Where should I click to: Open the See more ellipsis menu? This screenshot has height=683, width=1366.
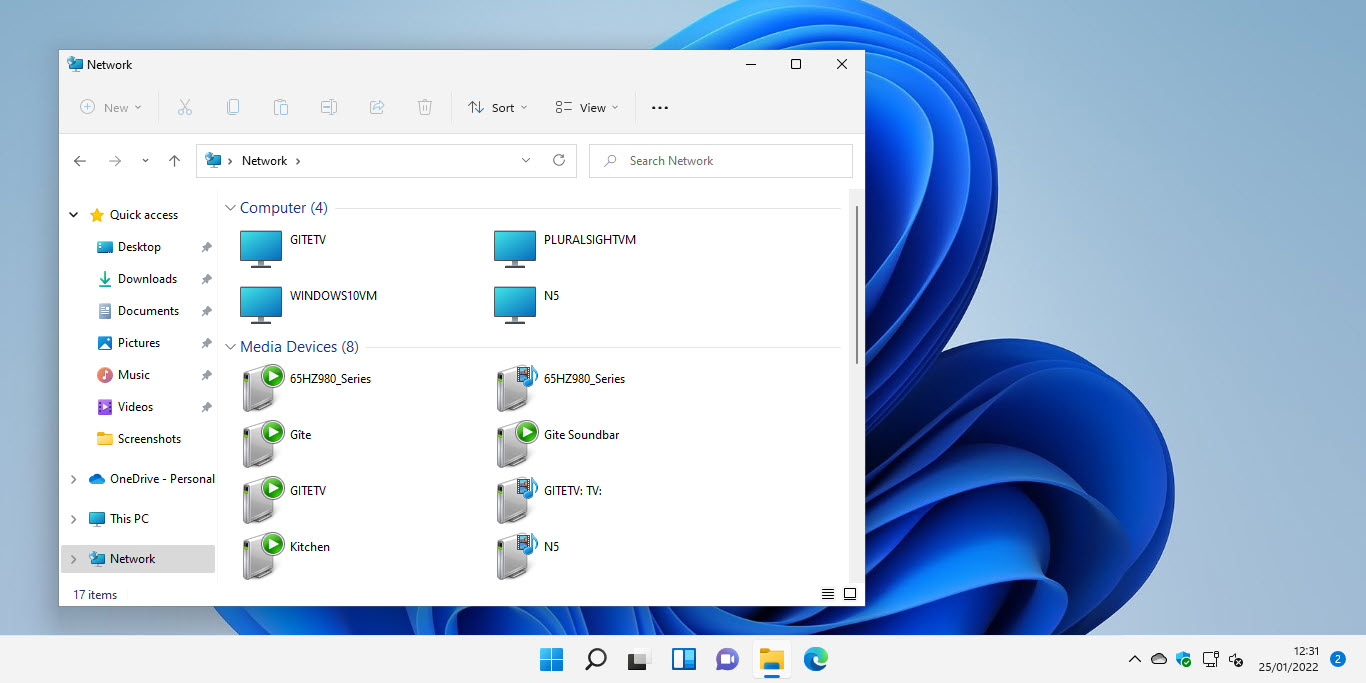[659, 107]
